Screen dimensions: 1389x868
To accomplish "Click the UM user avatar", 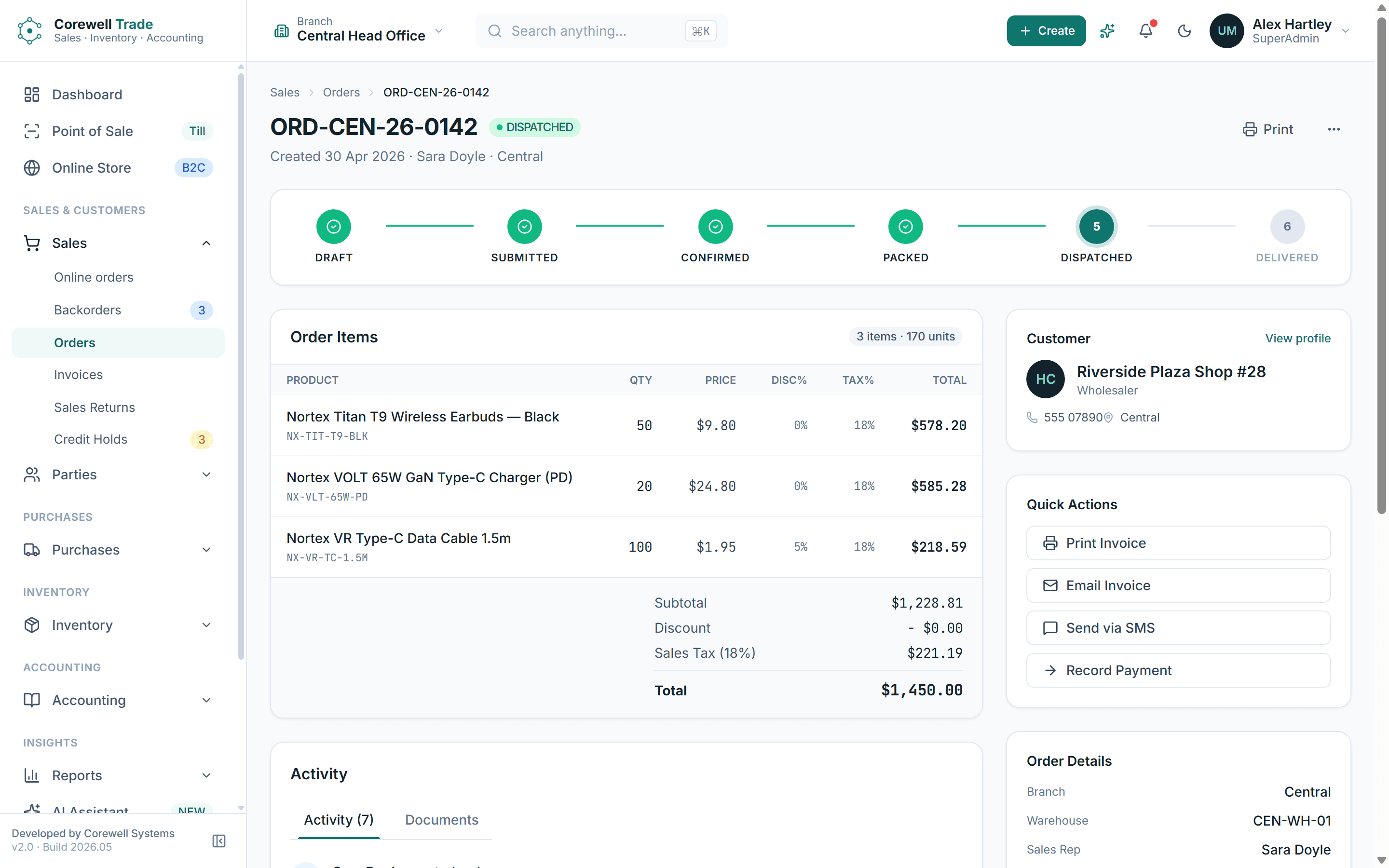I will 1226,31.
